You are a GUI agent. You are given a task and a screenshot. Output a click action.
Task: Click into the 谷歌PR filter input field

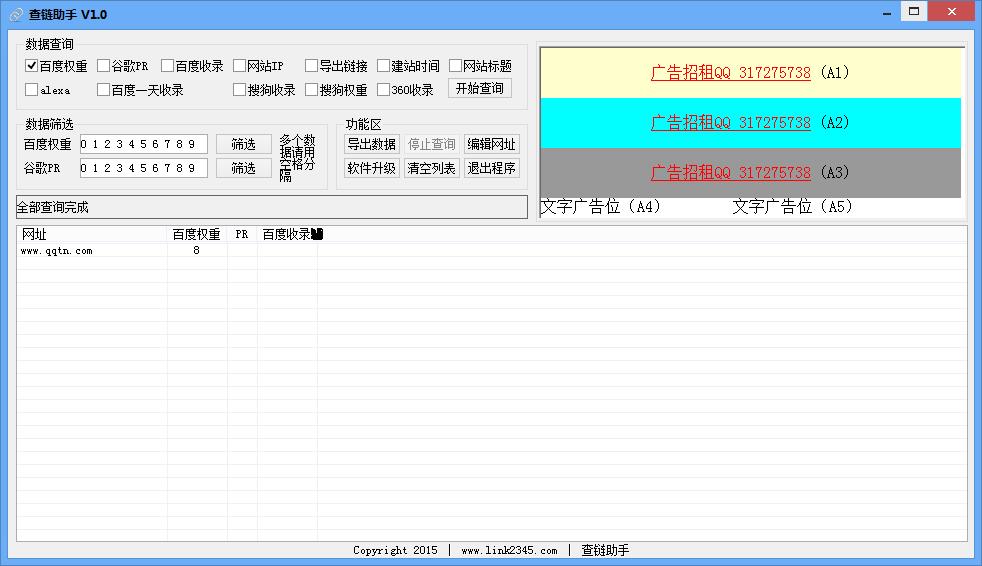tap(143, 168)
